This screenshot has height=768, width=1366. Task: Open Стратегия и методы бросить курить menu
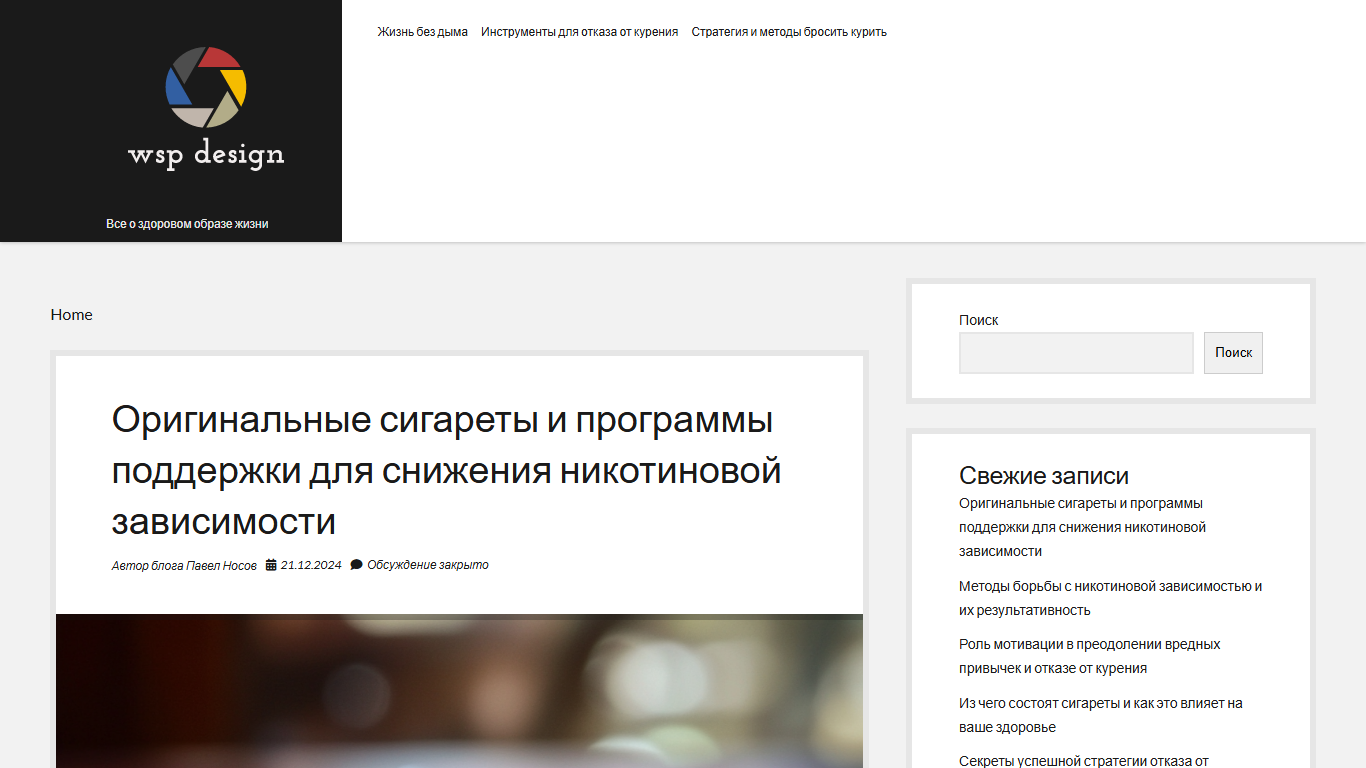[x=789, y=32]
